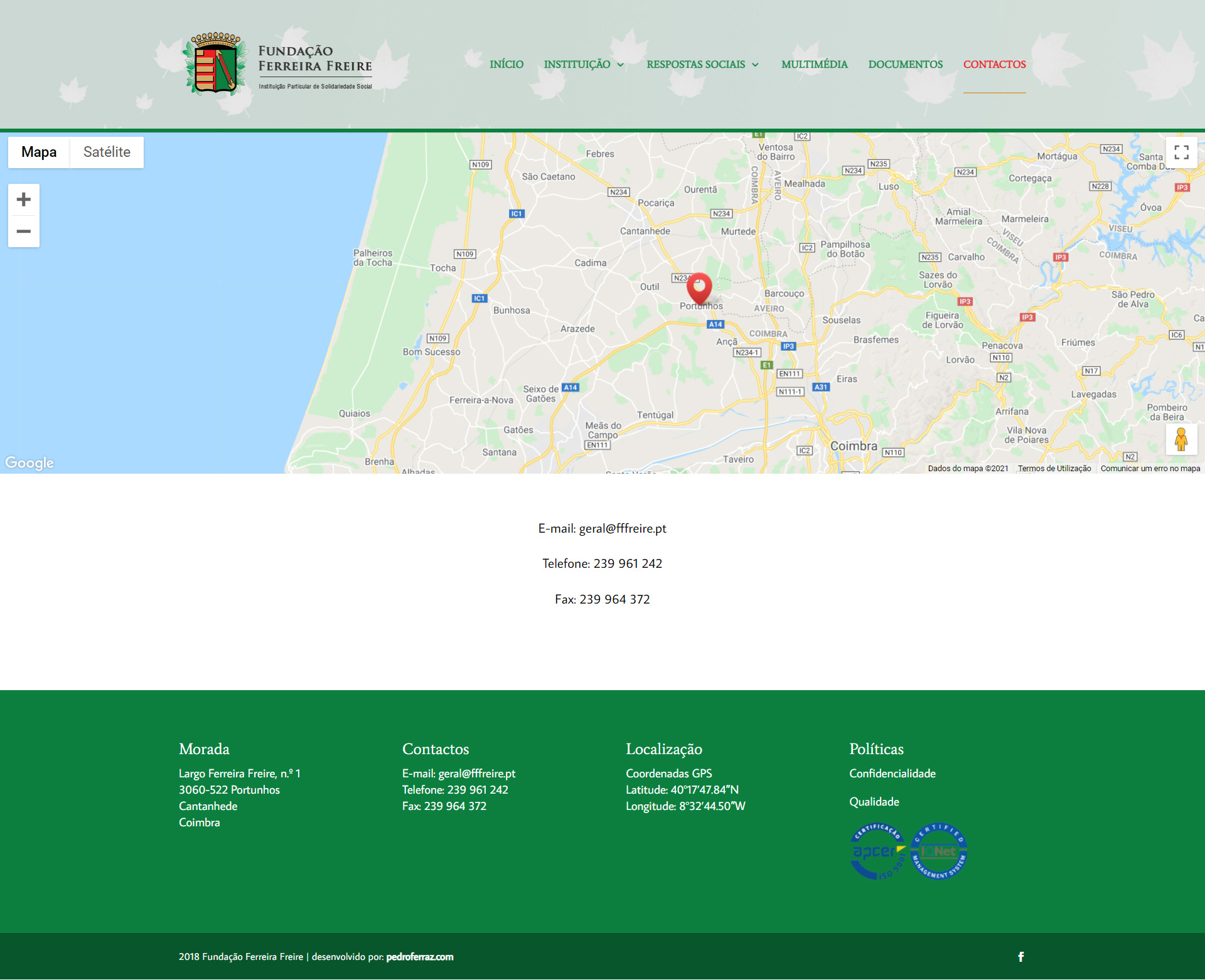Open the Multimédia menu item
1205x980 pixels.
coord(814,65)
